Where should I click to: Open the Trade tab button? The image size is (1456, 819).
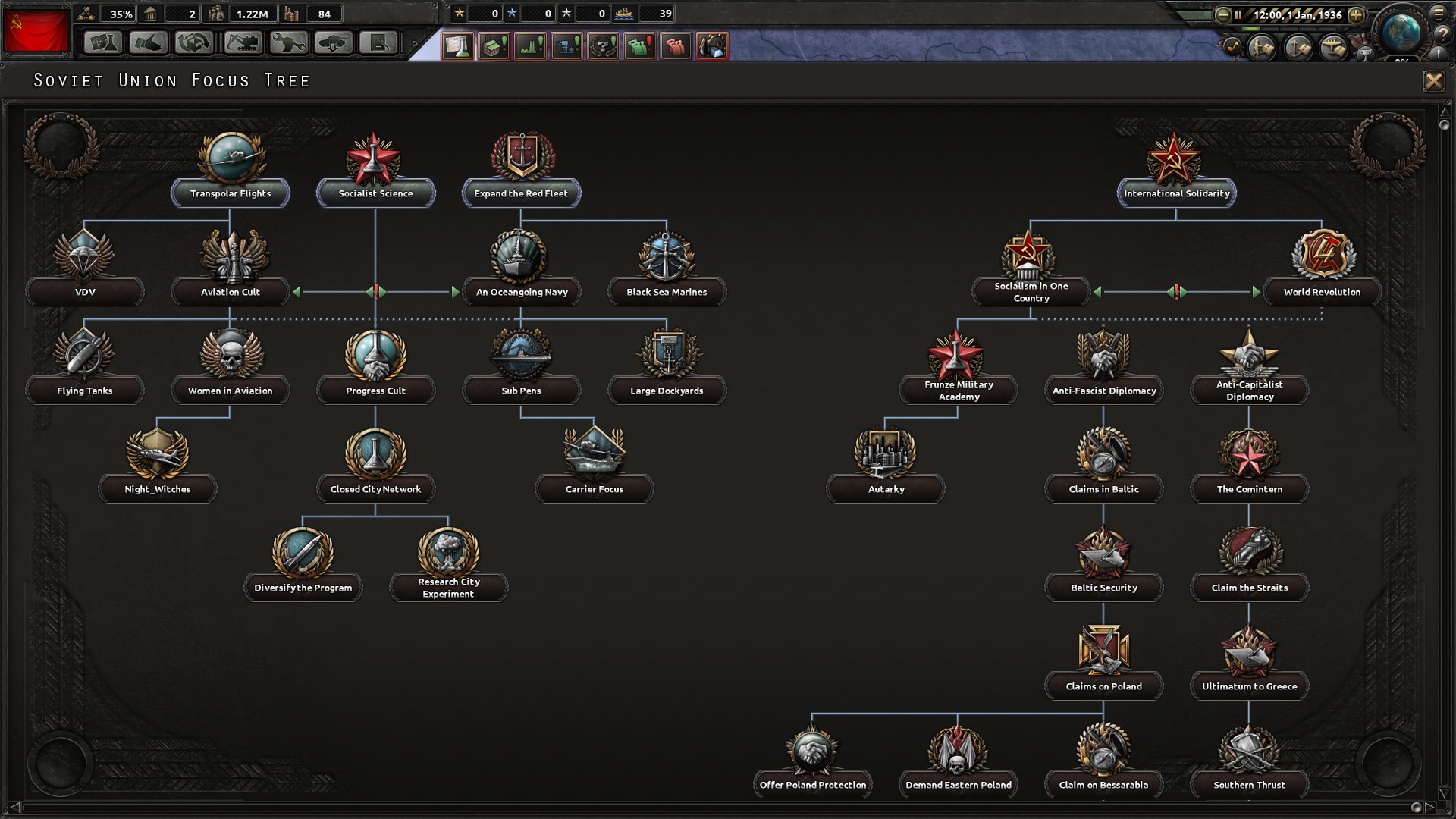[x=194, y=43]
